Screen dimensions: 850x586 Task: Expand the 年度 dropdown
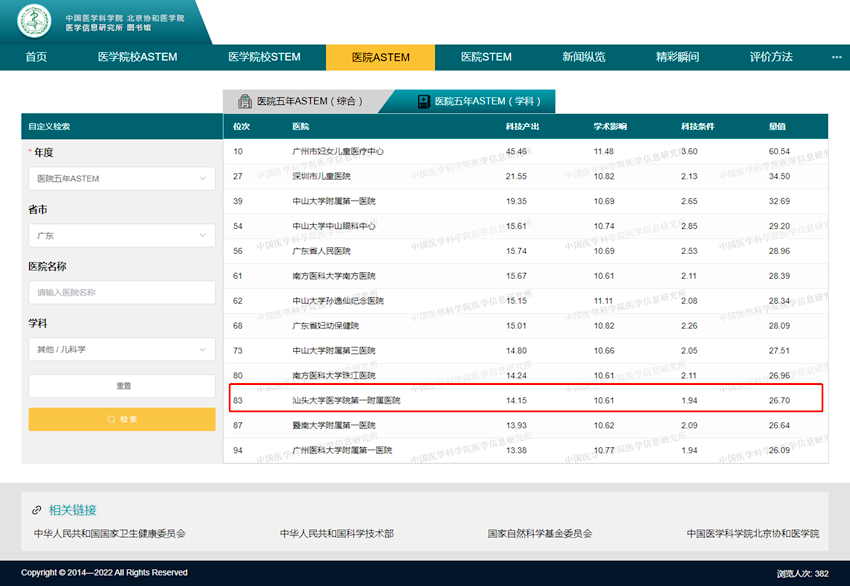[122, 178]
